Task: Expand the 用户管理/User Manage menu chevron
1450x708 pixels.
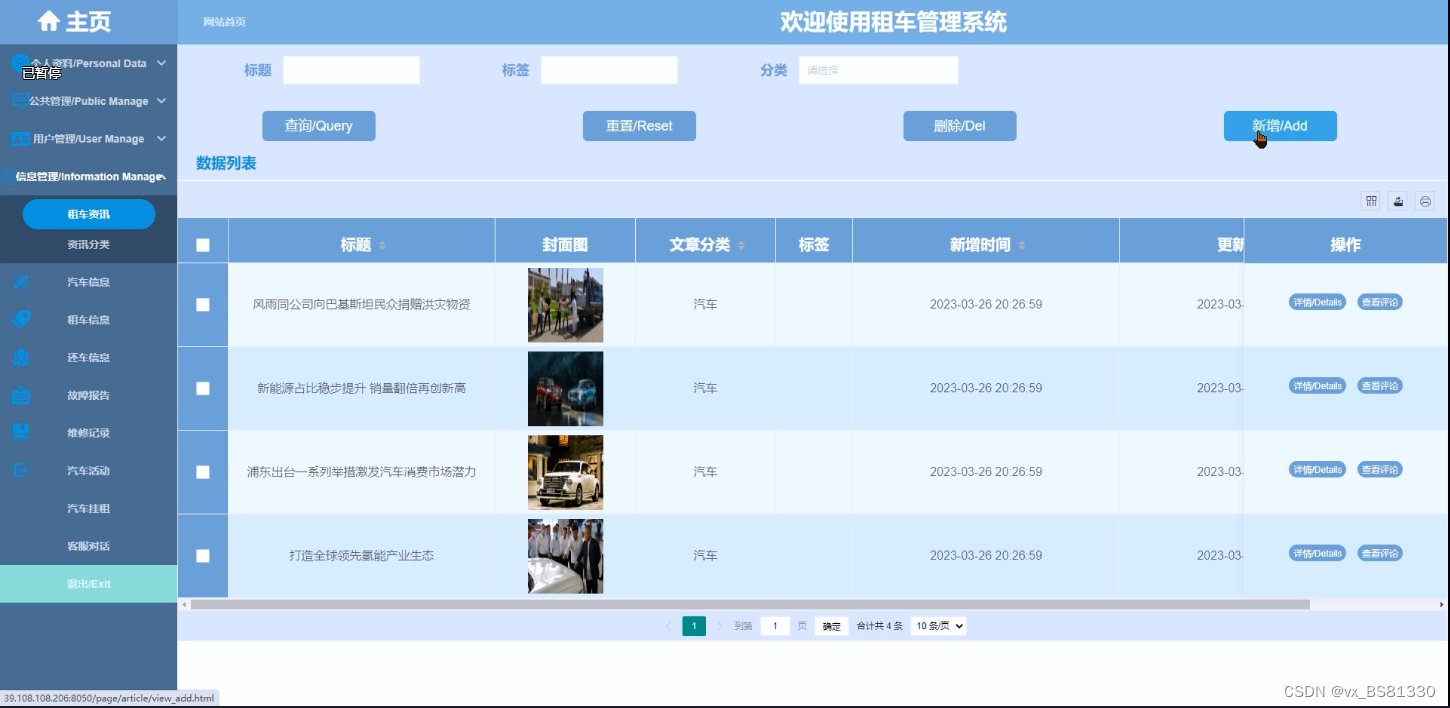Action: (x=161, y=139)
